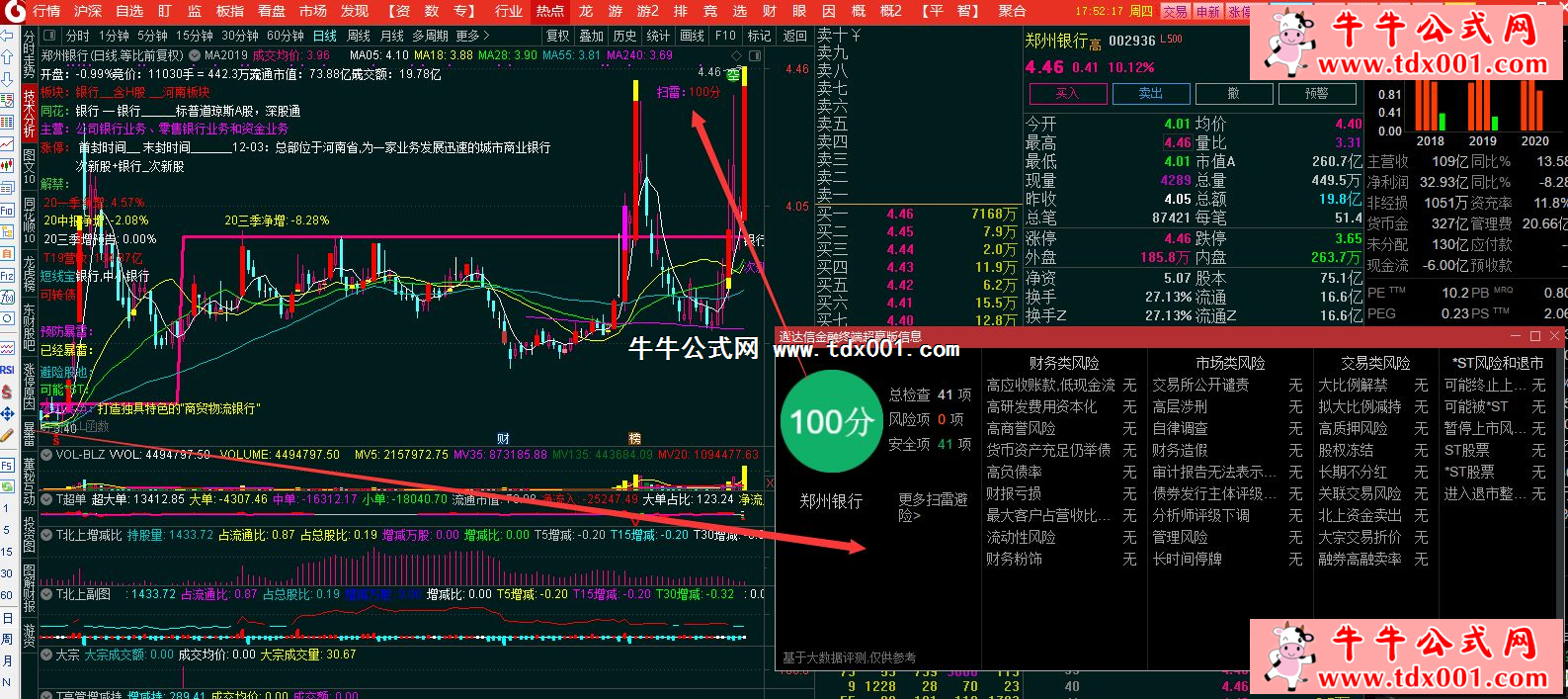
Task: Click the RSI indicator icon in left sidebar
Action: click(7, 370)
